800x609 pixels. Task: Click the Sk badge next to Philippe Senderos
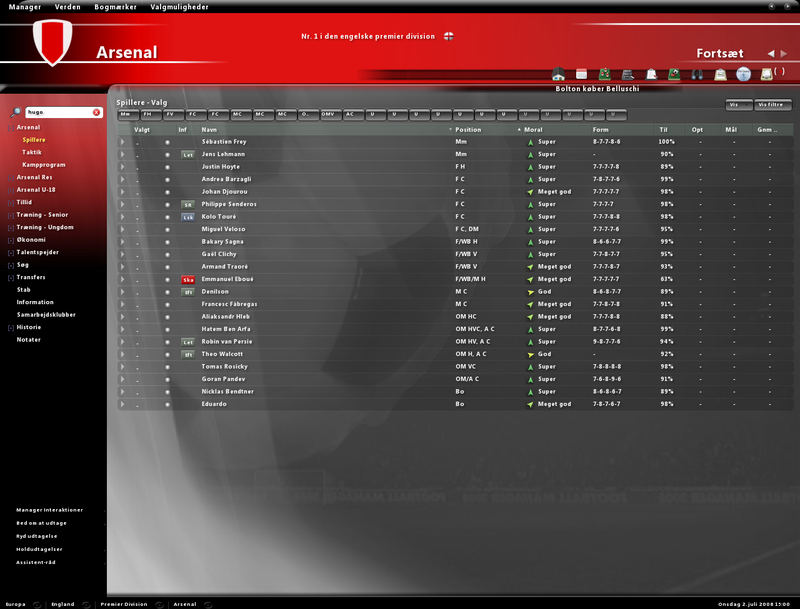[x=188, y=205]
